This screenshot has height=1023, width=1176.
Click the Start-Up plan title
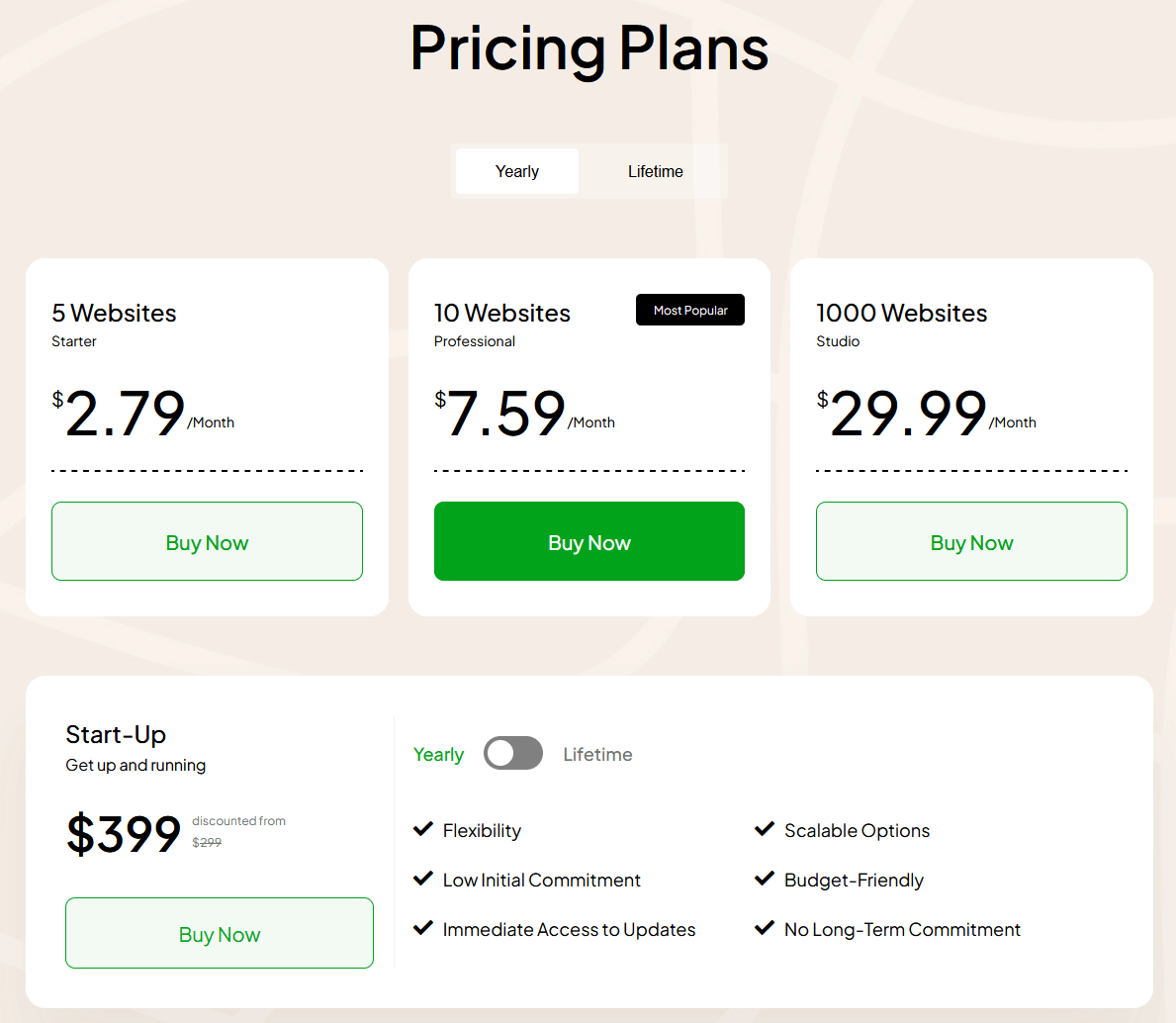pyautogui.click(x=116, y=735)
